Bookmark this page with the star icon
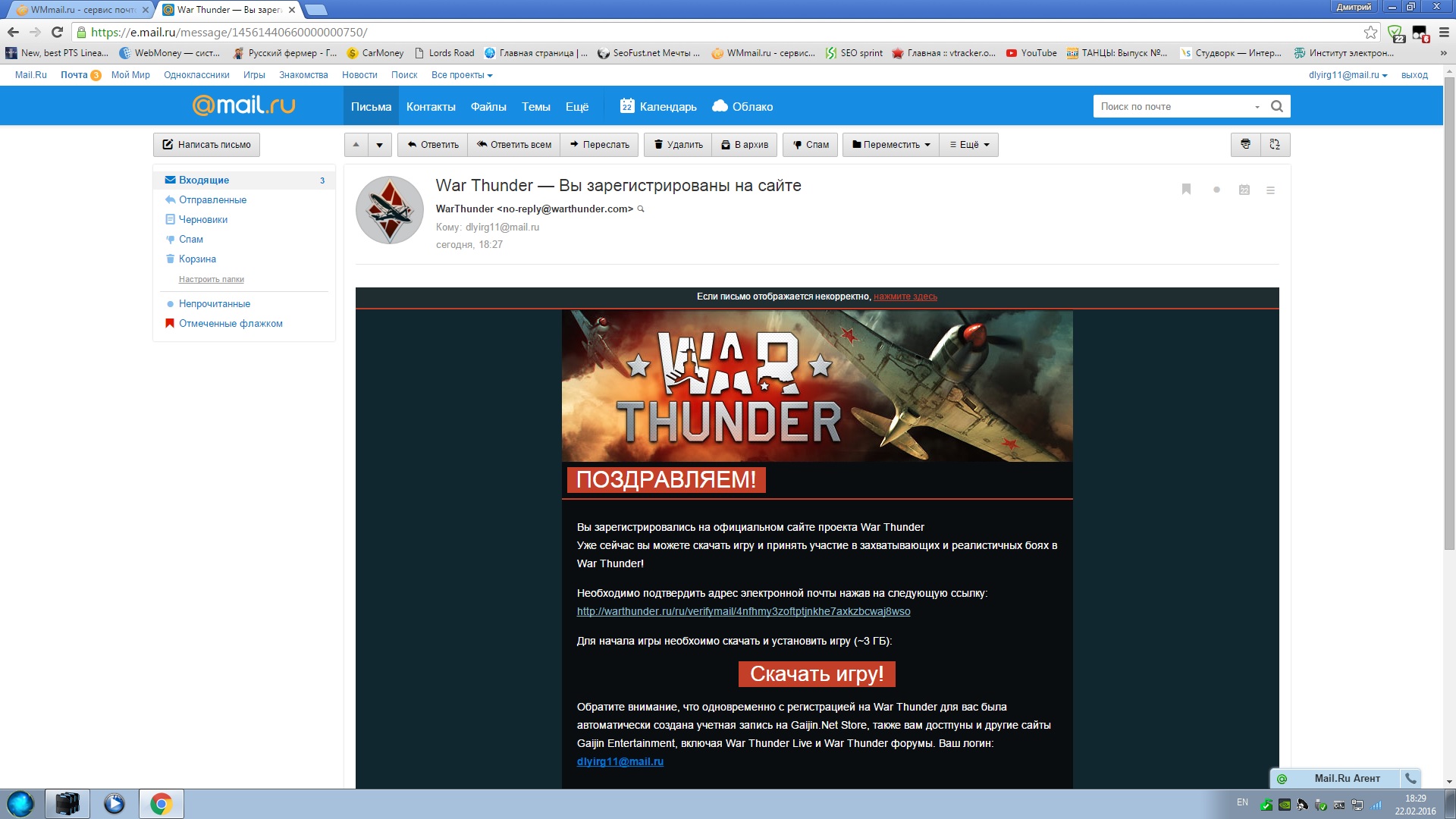 (x=1370, y=32)
